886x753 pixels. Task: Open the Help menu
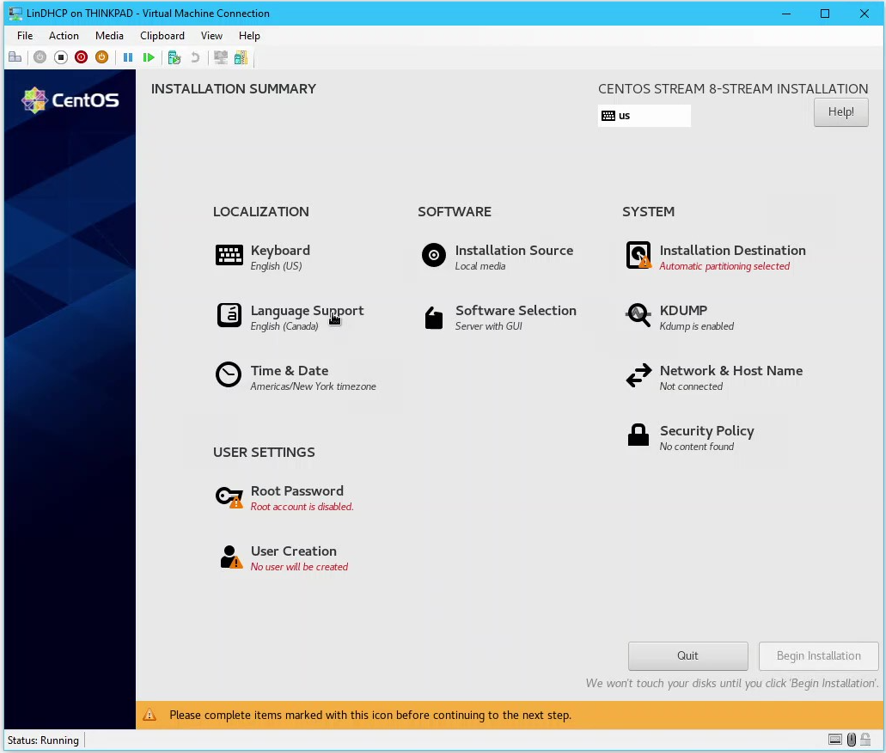click(x=249, y=36)
